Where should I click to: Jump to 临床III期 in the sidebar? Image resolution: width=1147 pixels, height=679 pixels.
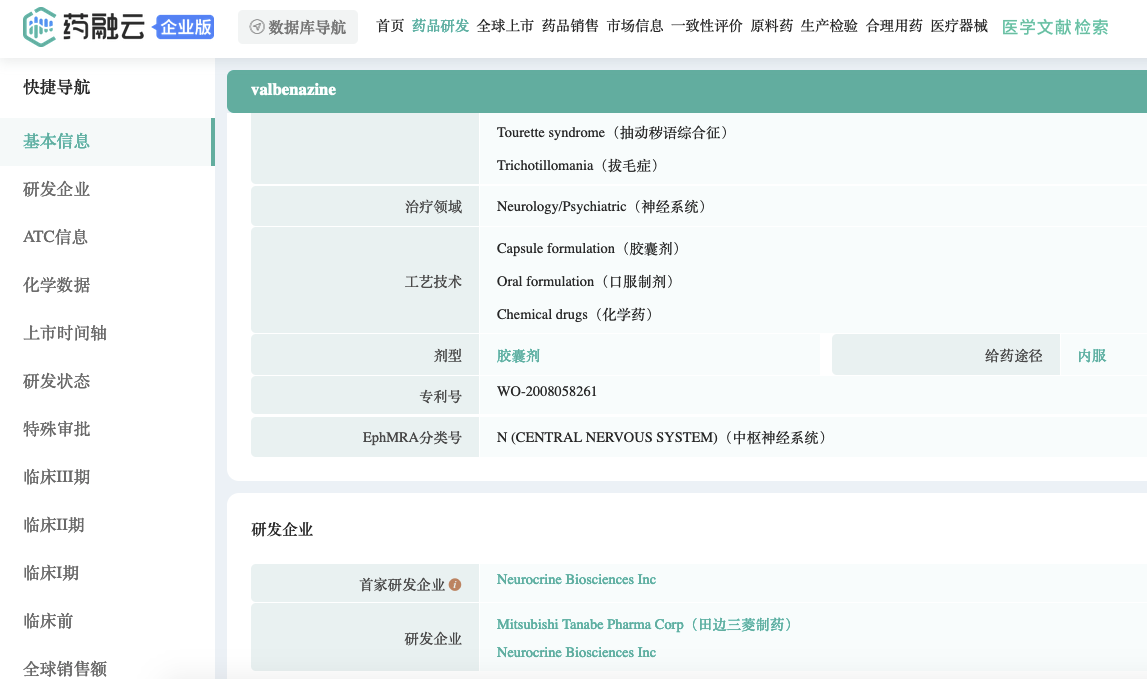(x=56, y=477)
